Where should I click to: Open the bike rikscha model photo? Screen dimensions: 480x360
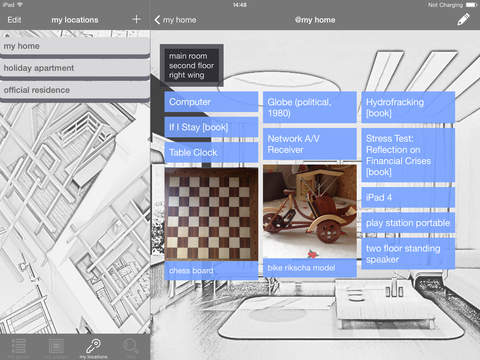coord(310,211)
